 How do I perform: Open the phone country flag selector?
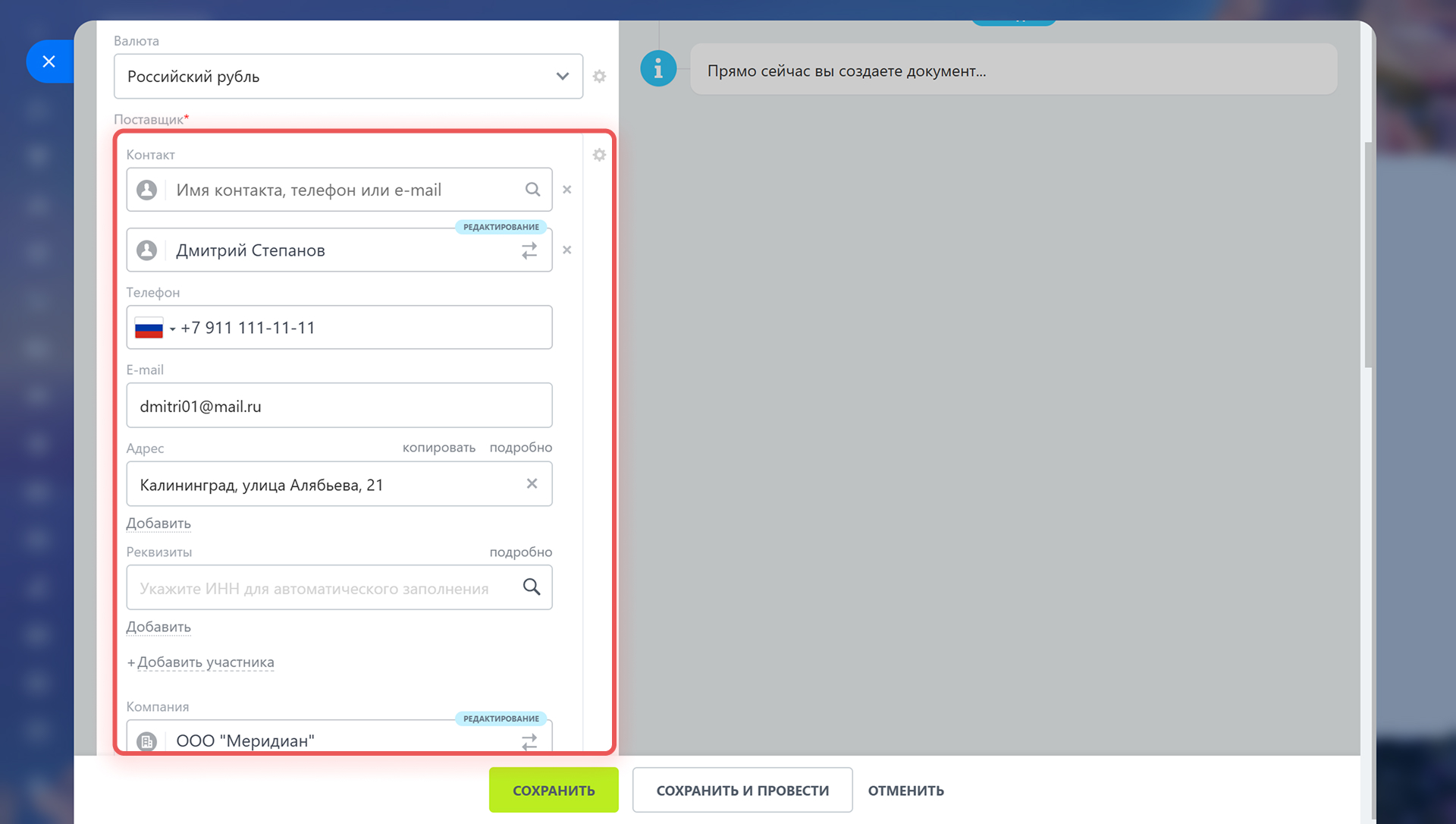(x=155, y=328)
